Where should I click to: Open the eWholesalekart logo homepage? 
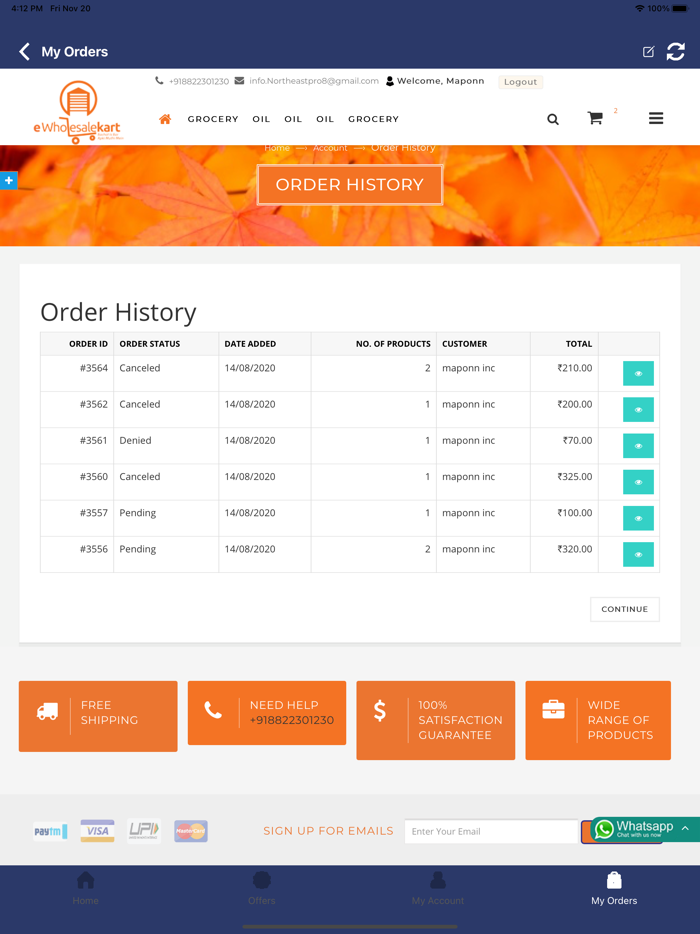point(77,113)
